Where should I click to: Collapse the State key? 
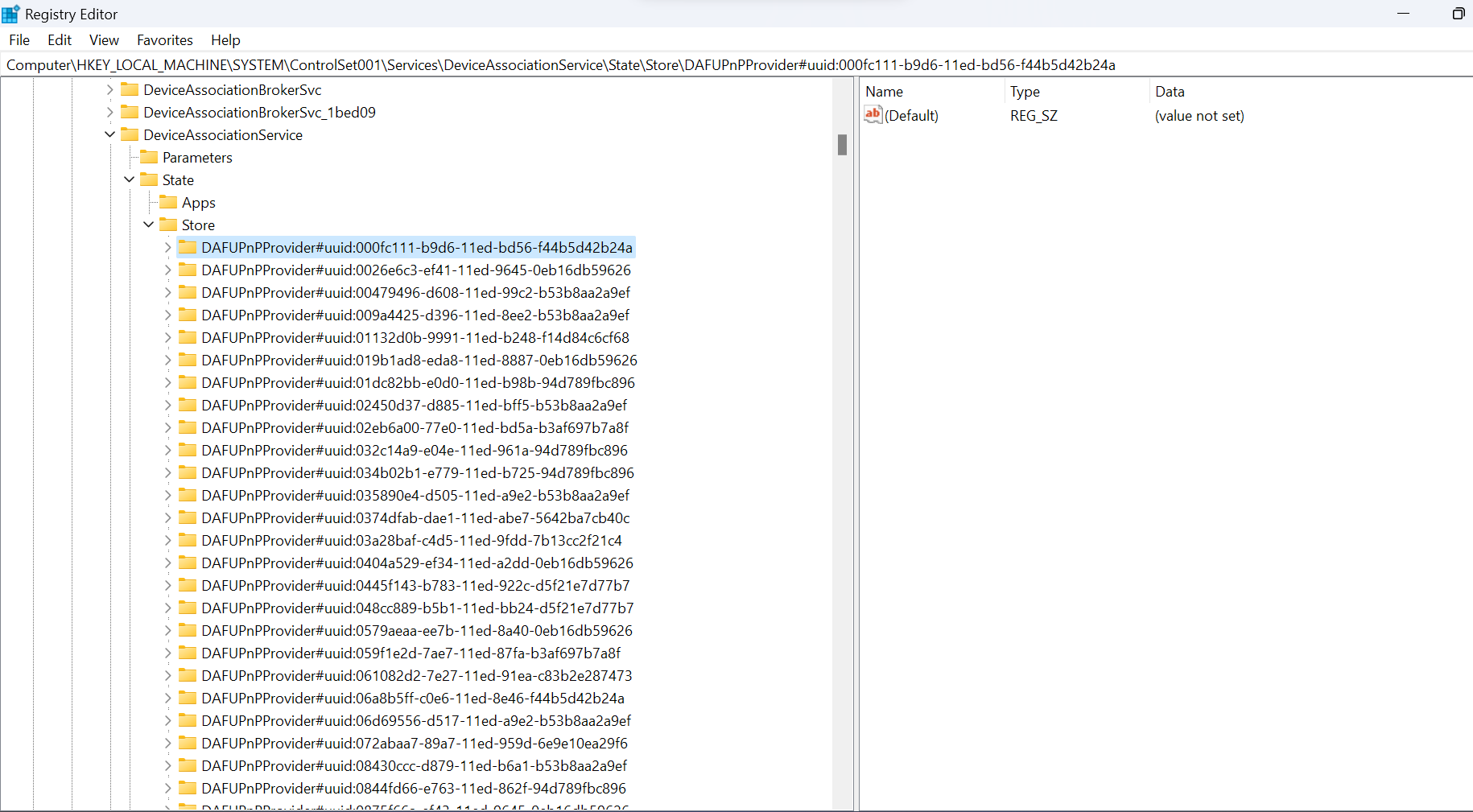pyautogui.click(x=129, y=180)
